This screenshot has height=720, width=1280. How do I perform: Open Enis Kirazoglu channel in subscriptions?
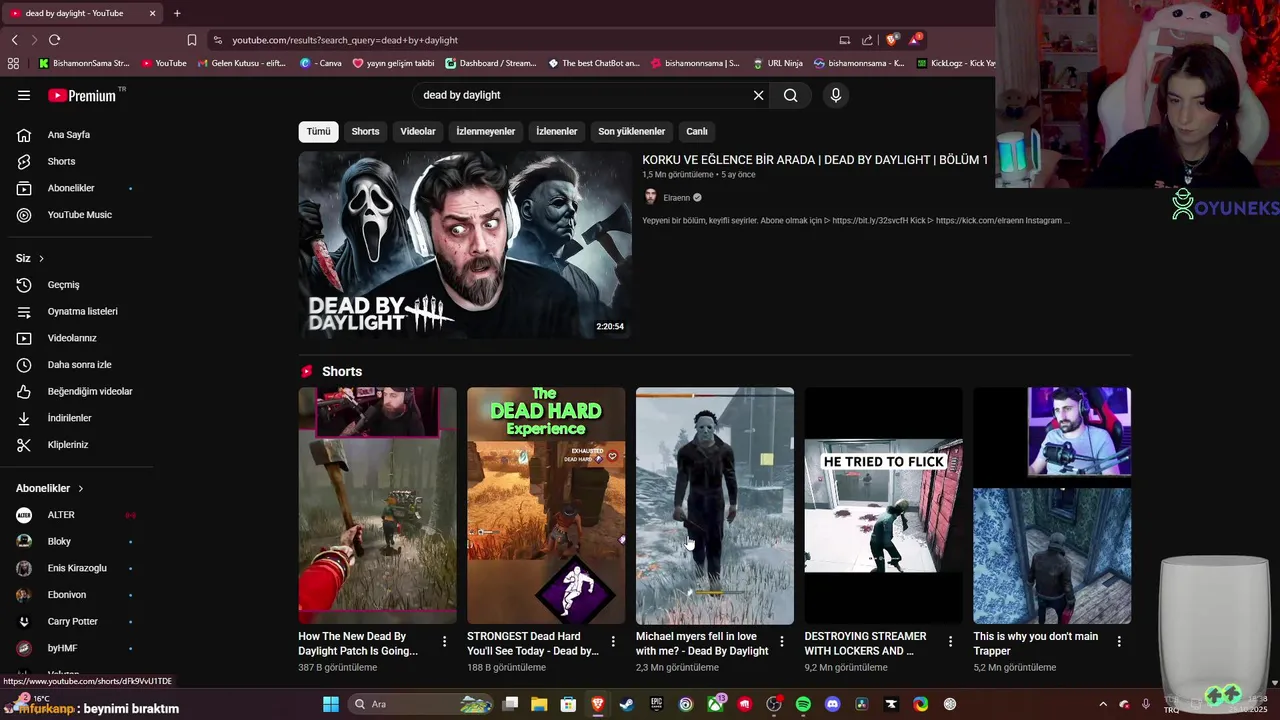coord(76,568)
